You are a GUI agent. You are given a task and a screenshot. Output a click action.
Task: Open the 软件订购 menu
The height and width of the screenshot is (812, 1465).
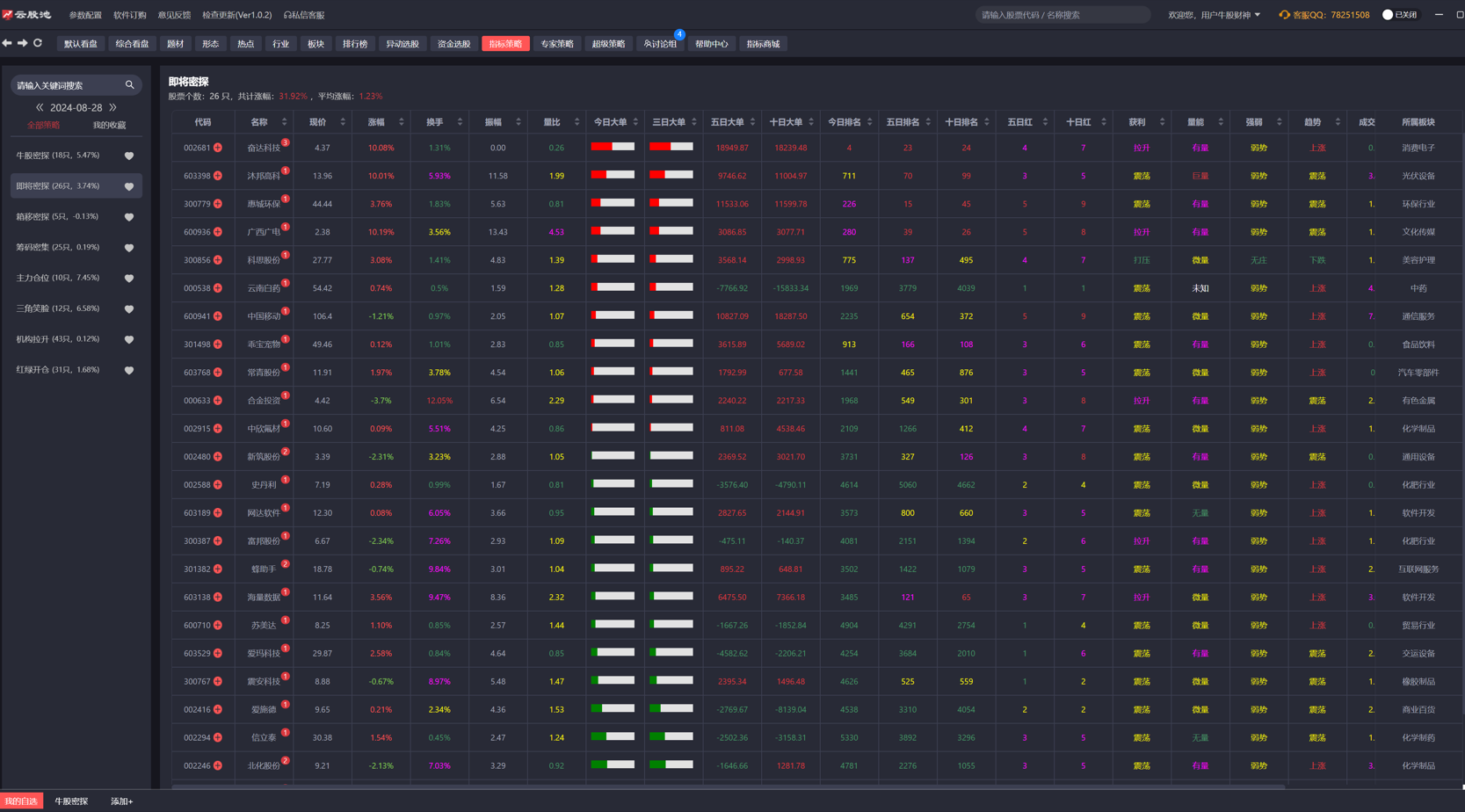coord(130,15)
